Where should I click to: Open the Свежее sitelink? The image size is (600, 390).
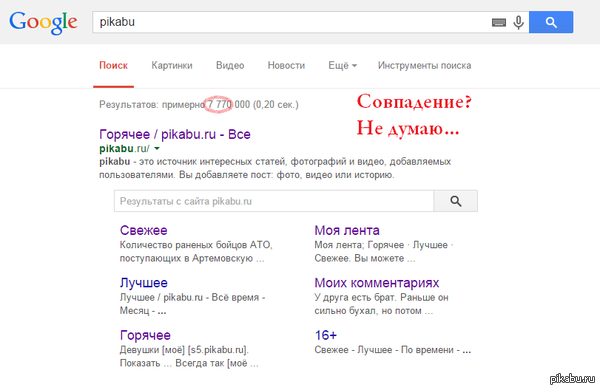(x=143, y=230)
